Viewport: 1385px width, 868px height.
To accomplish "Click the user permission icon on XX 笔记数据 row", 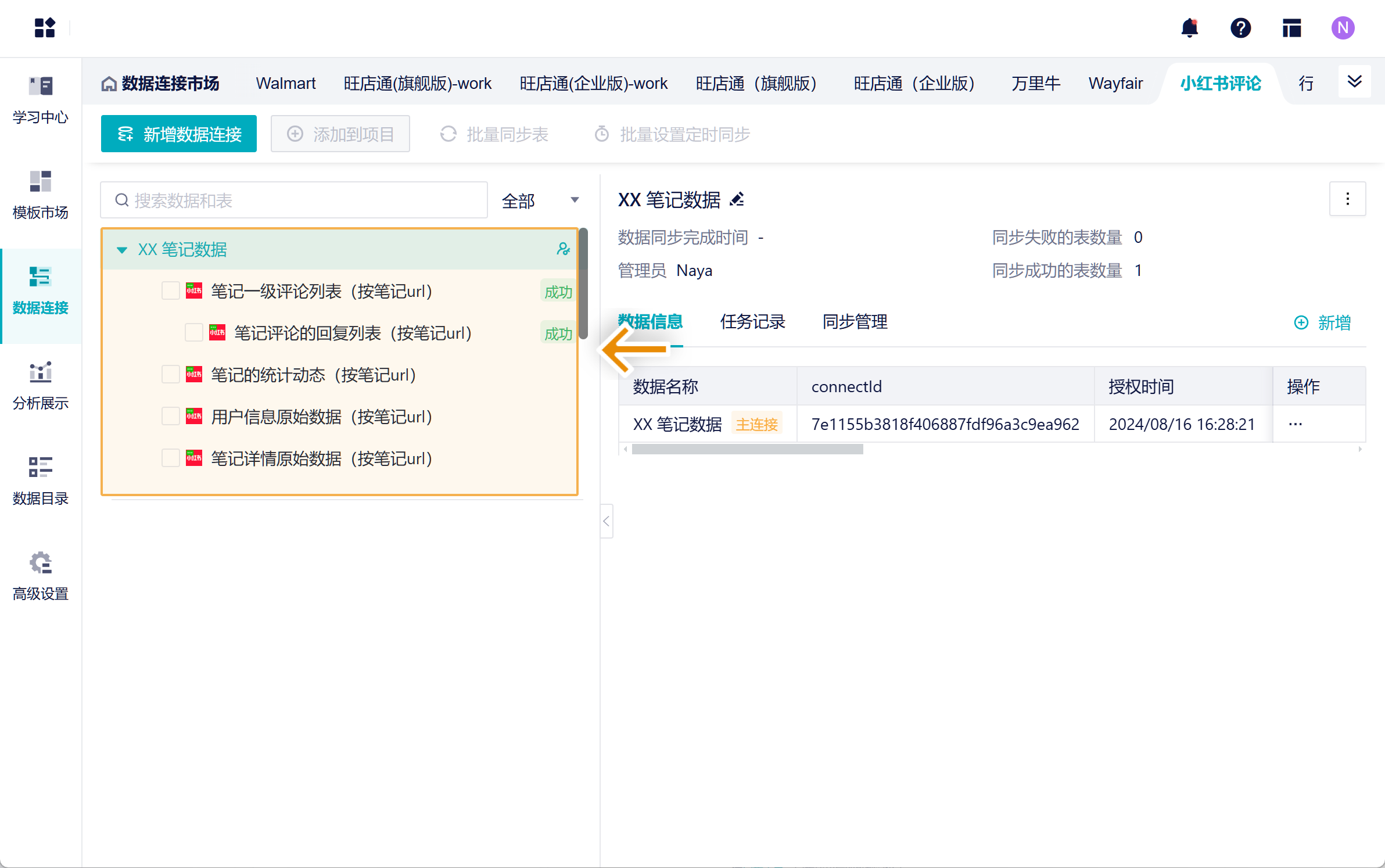I will click(562, 249).
